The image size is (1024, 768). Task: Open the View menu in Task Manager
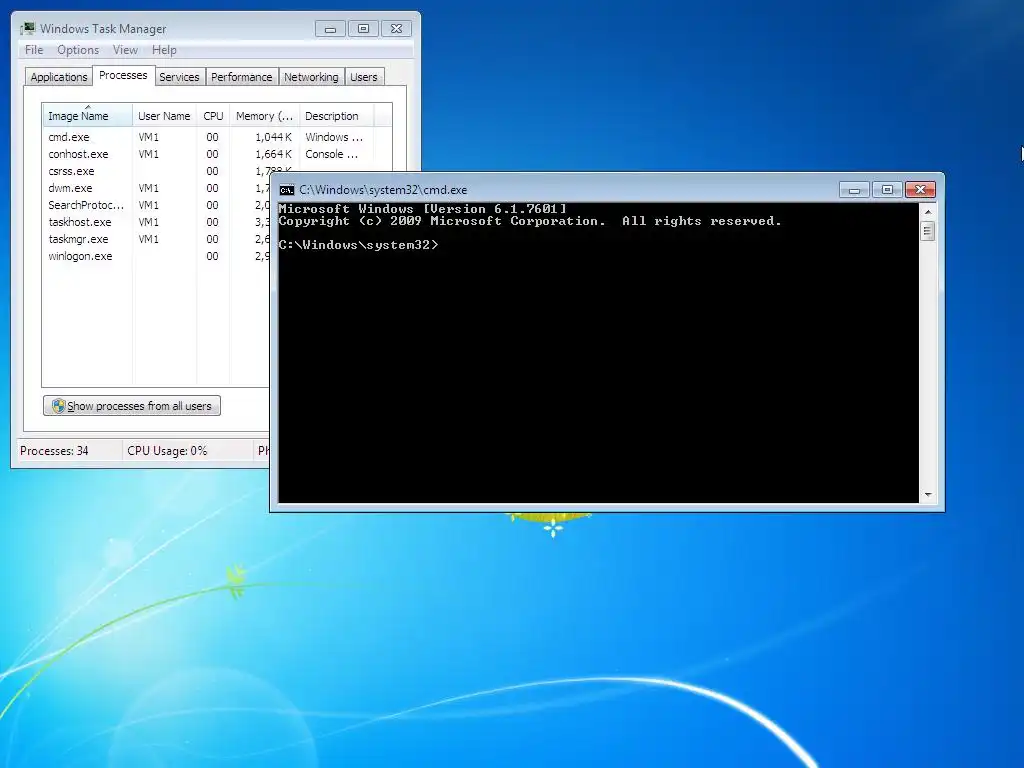(125, 50)
